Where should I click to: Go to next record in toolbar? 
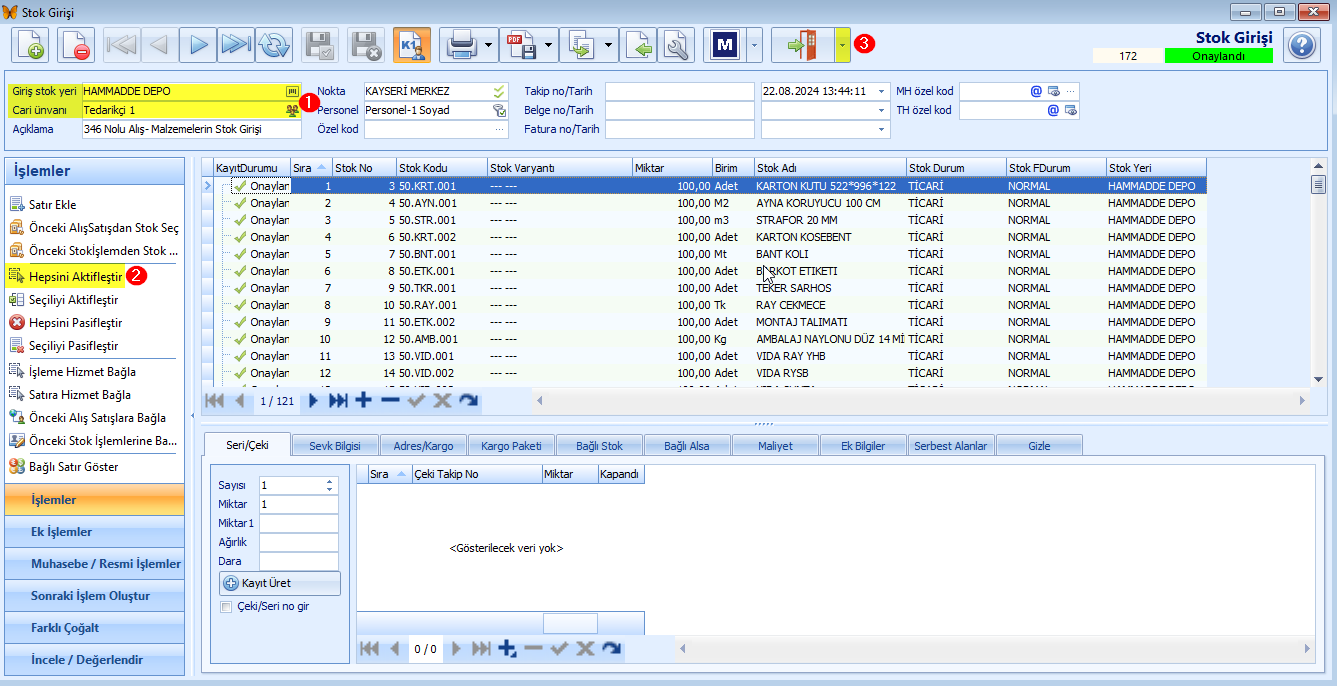coord(198,45)
